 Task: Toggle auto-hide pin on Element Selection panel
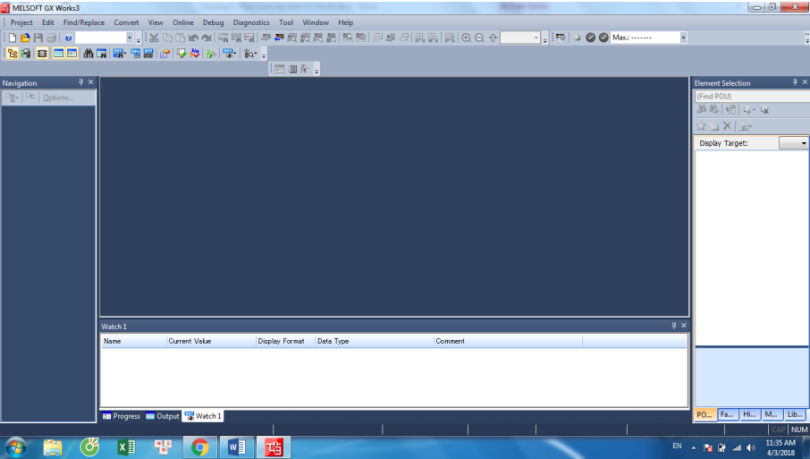[x=793, y=83]
